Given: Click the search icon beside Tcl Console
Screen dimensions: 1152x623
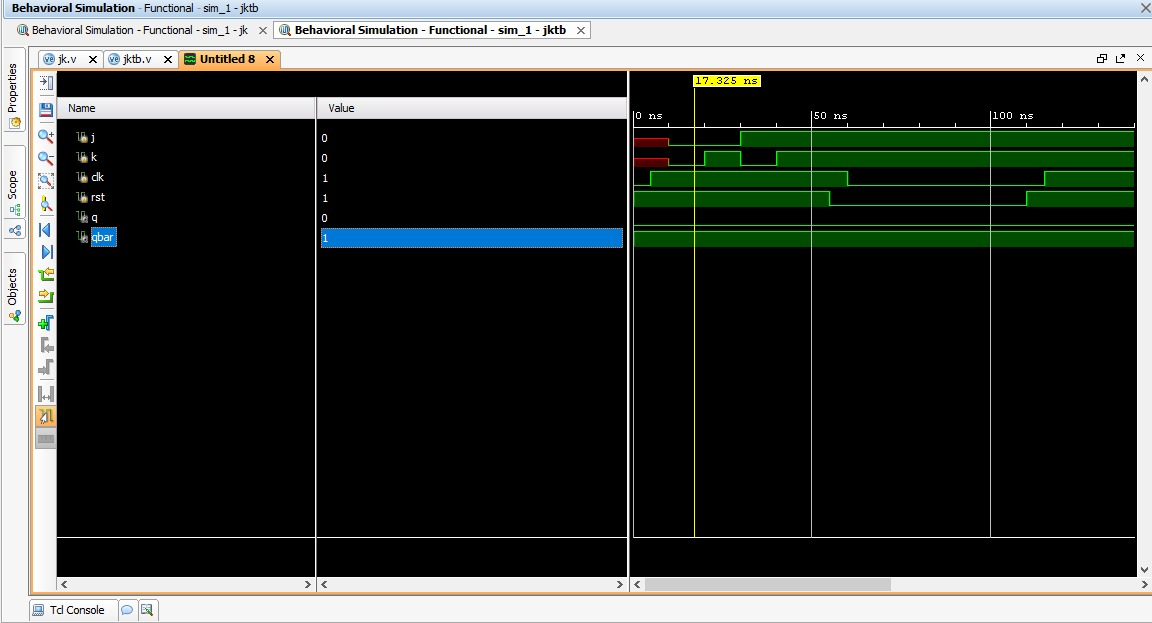Looking at the screenshot, I should tap(148, 610).
